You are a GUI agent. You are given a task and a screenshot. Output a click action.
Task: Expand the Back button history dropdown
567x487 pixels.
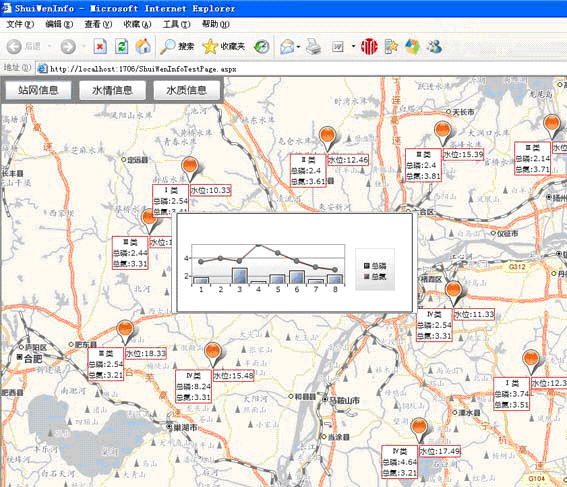pos(49,46)
